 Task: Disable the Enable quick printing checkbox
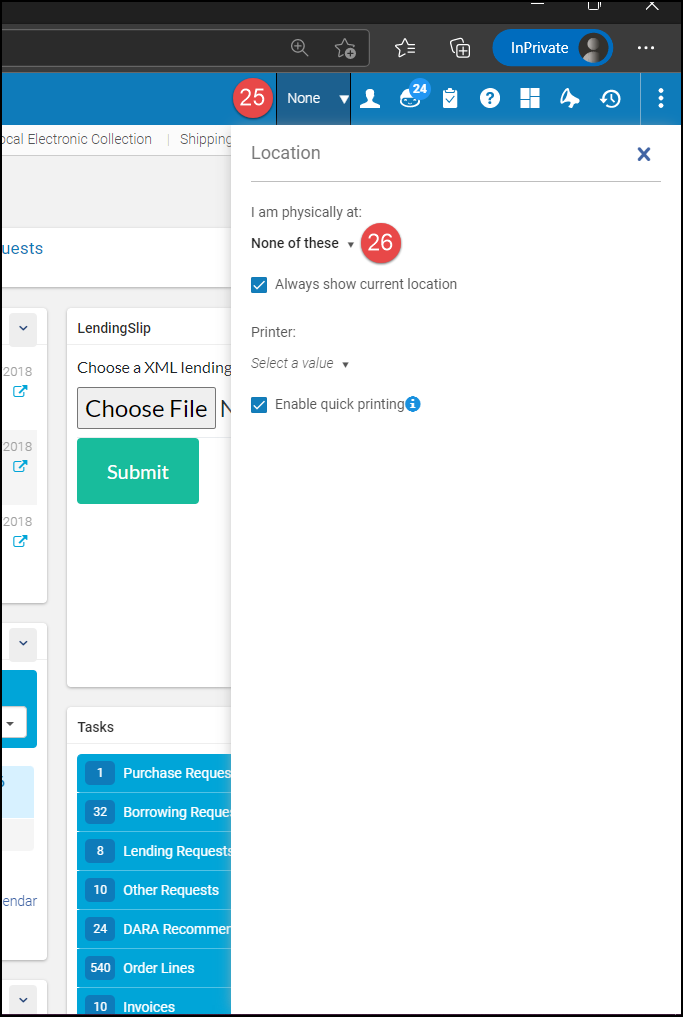click(x=259, y=404)
